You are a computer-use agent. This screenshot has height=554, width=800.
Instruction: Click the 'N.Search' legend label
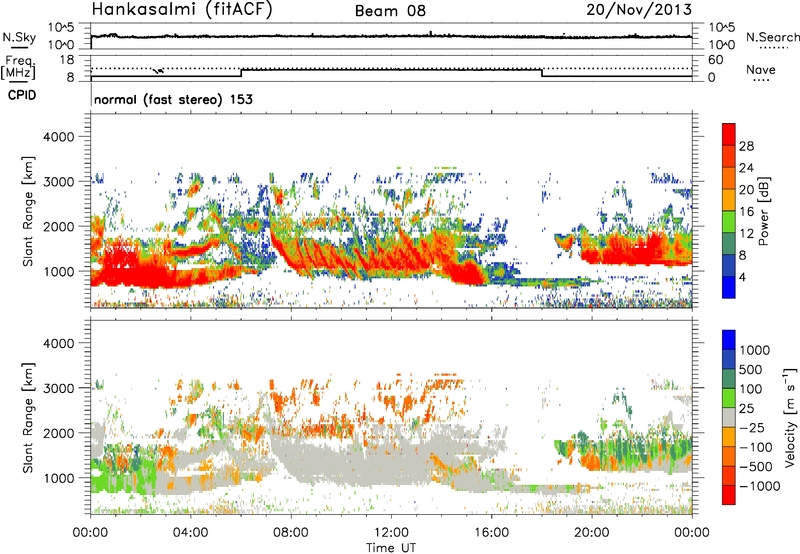(x=772, y=37)
